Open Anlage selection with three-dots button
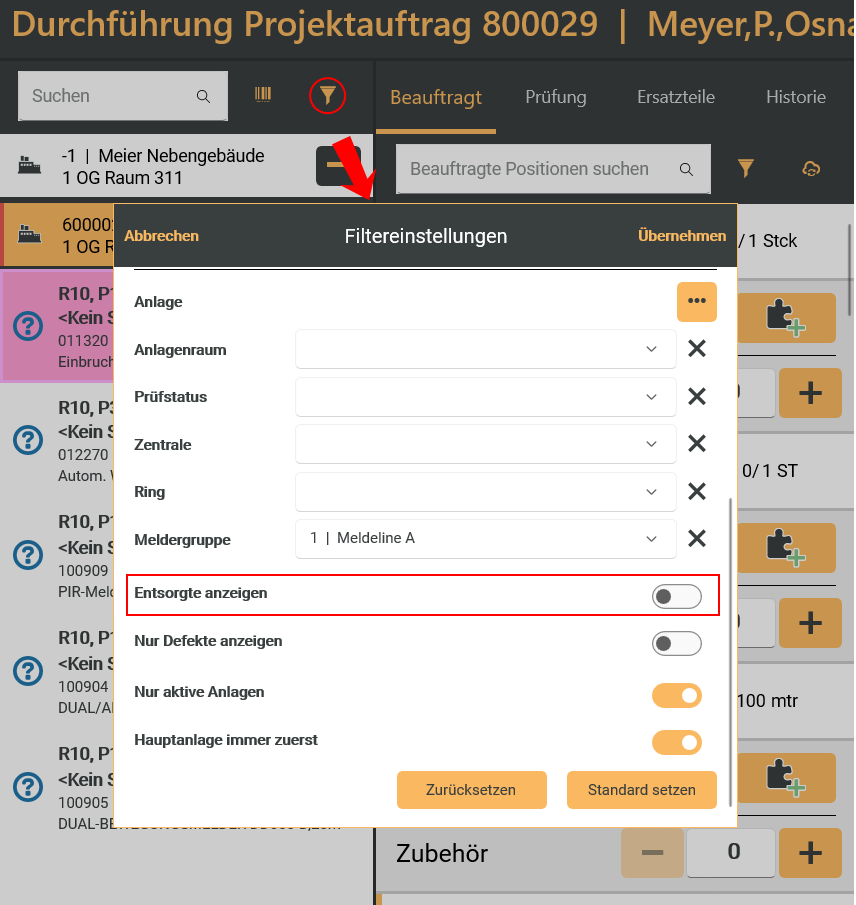 [x=696, y=301]
